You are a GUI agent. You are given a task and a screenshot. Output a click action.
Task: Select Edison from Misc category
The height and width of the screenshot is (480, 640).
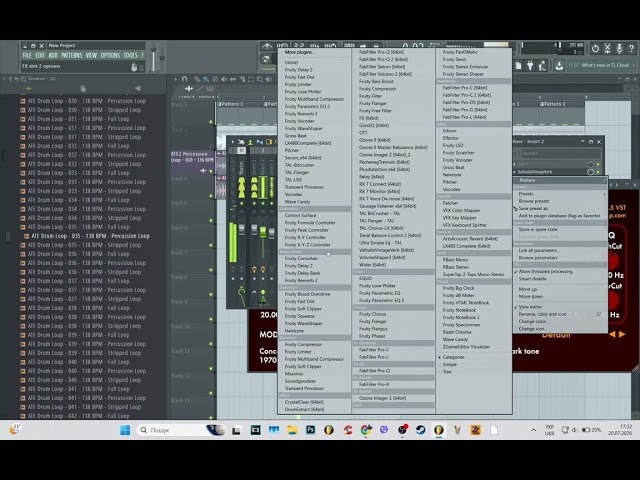click(449, 131)
